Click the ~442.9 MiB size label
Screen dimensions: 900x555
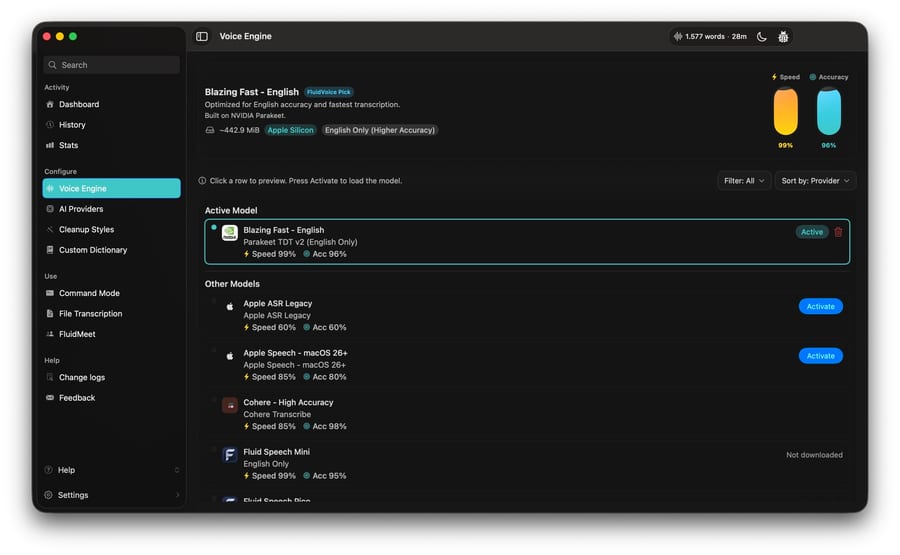[x=239, y=130]
